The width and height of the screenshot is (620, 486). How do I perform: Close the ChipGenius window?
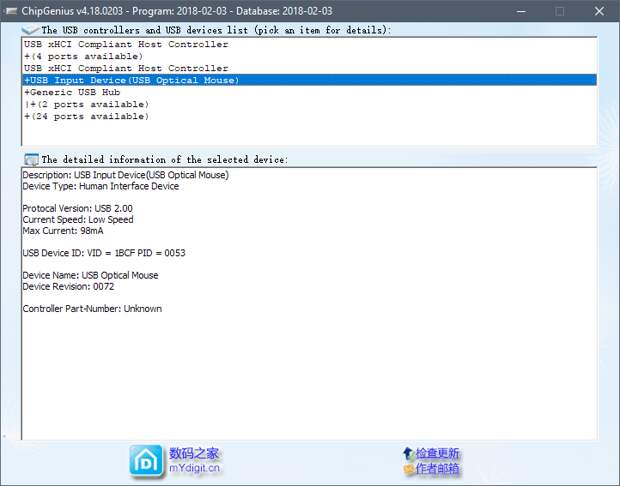[x=599, y=11]
